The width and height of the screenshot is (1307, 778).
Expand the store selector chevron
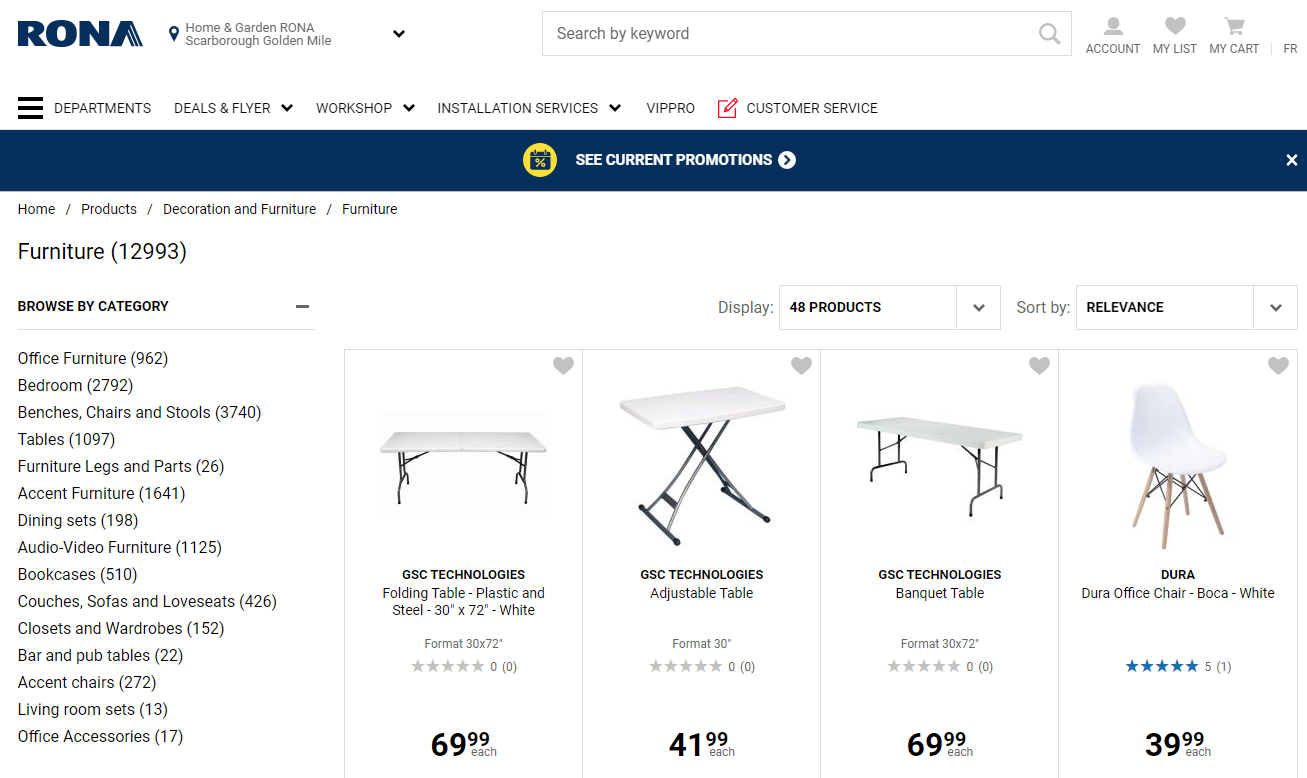click(x=398, y=33)
